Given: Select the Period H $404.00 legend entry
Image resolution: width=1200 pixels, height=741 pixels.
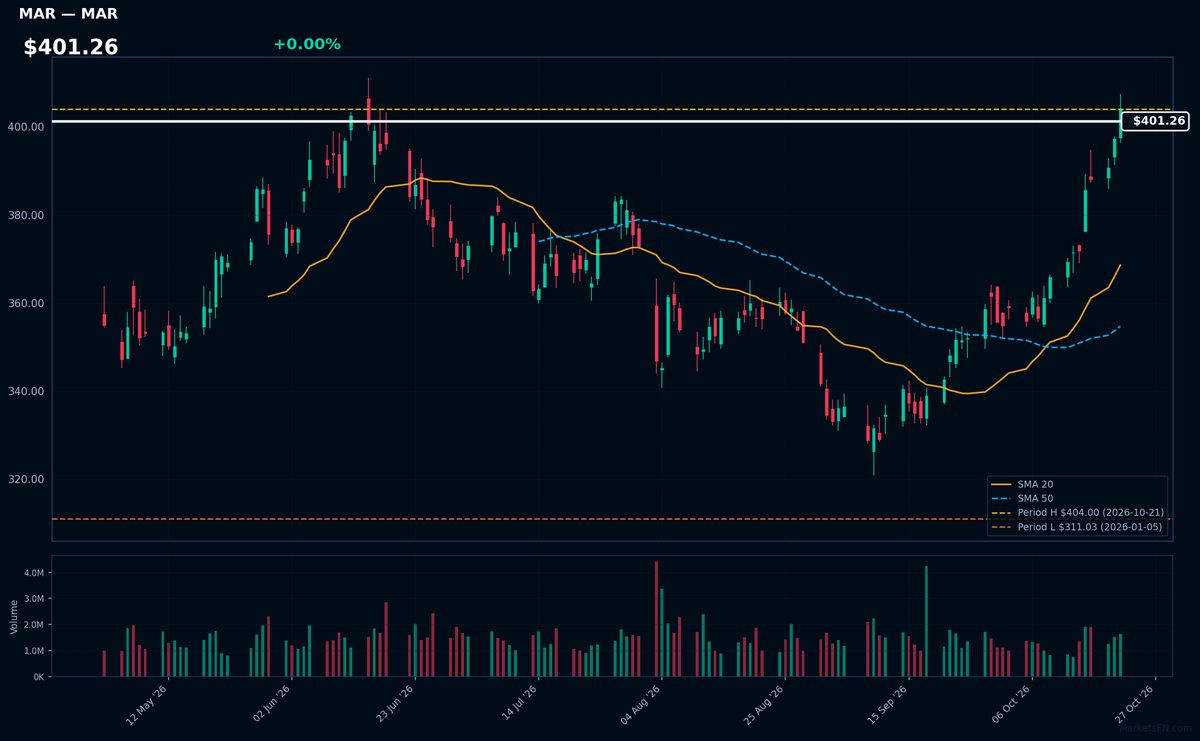Looking at the screenshot, I should 1077,512.
